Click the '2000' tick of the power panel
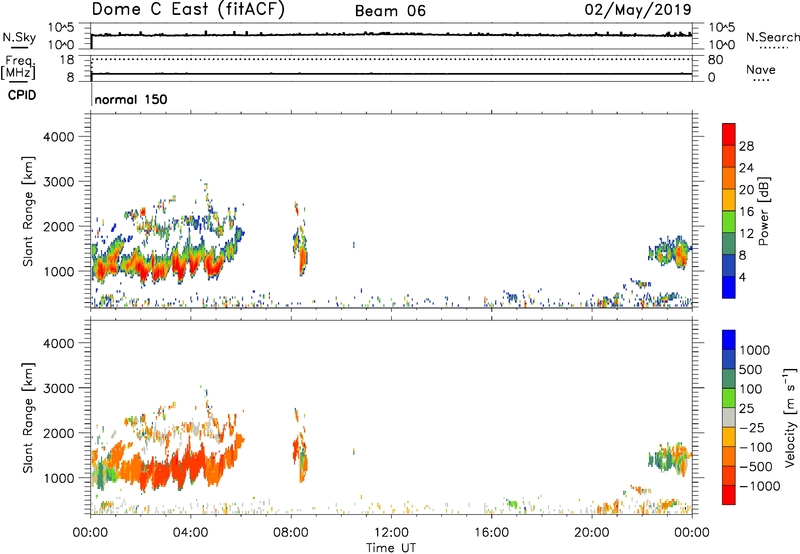 (59, 226)
